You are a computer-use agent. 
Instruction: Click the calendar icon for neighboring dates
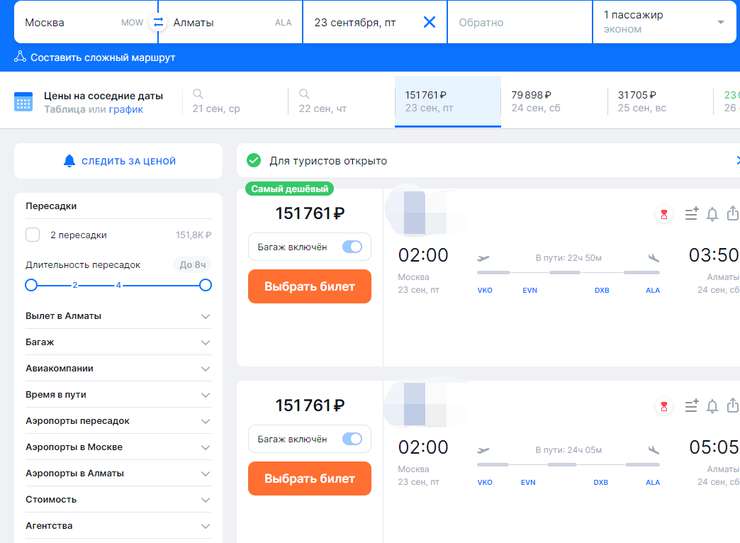coord(23,102)
